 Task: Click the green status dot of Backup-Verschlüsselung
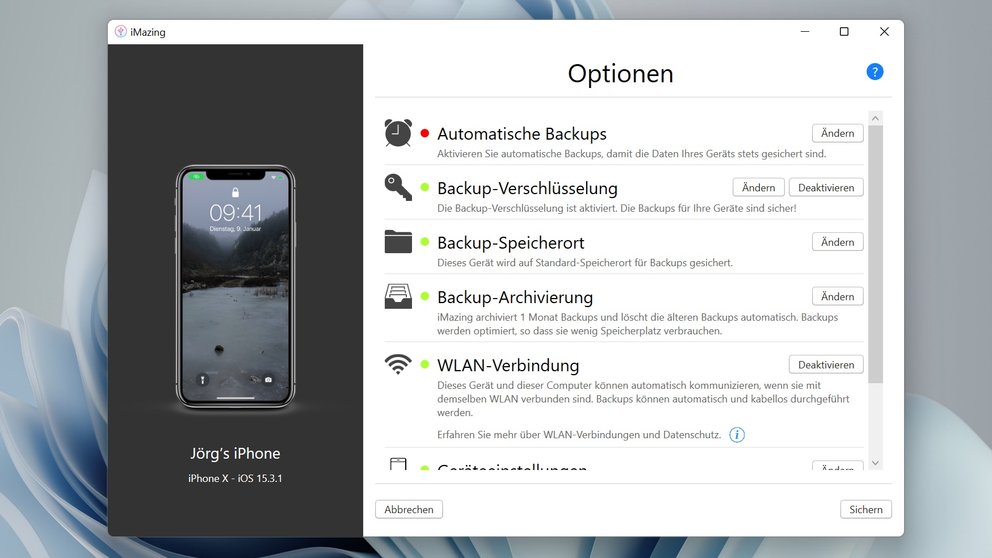[x=425, y=187]
